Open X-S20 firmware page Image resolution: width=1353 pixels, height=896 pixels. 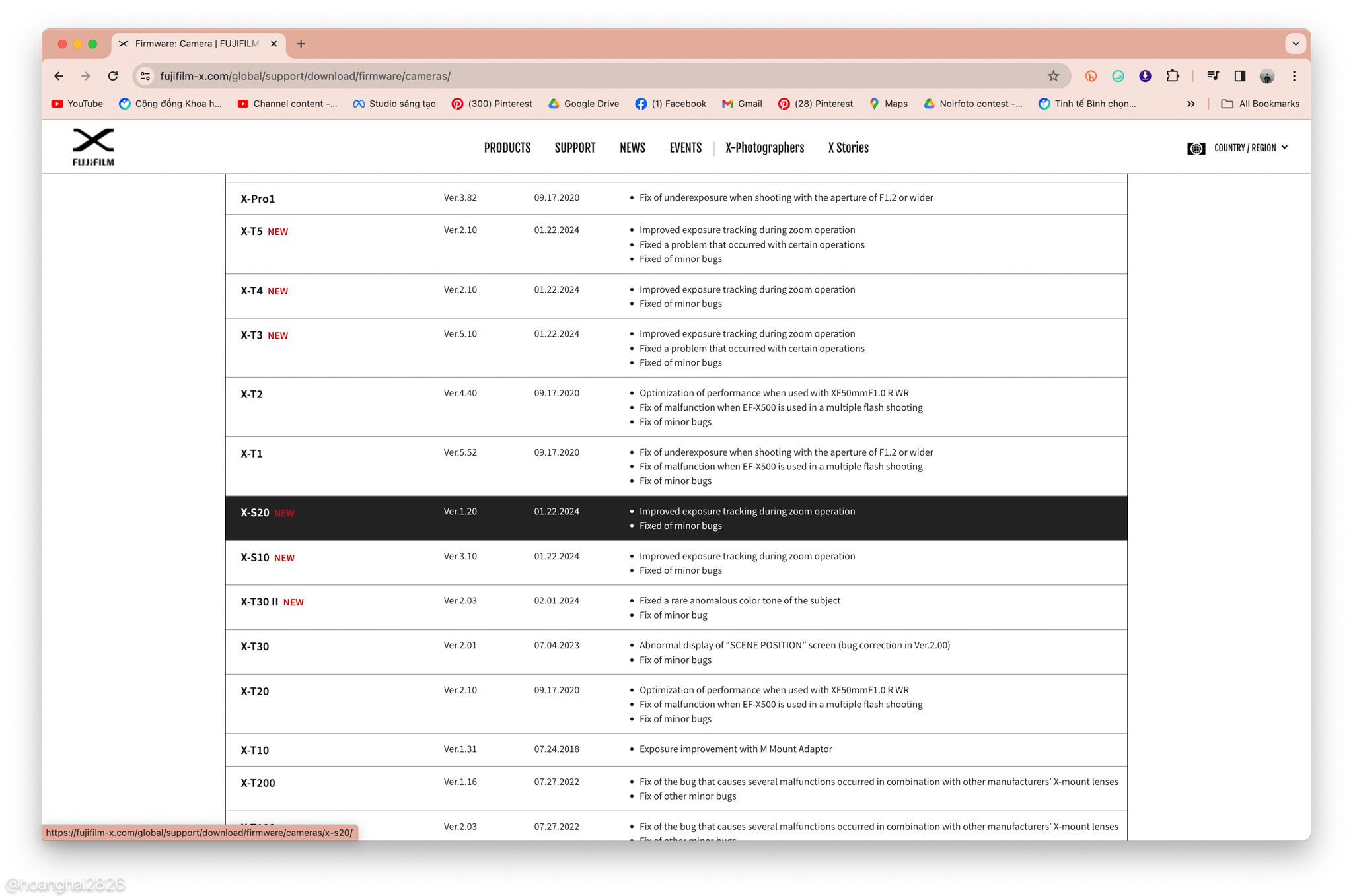click(x=676, y=518)
